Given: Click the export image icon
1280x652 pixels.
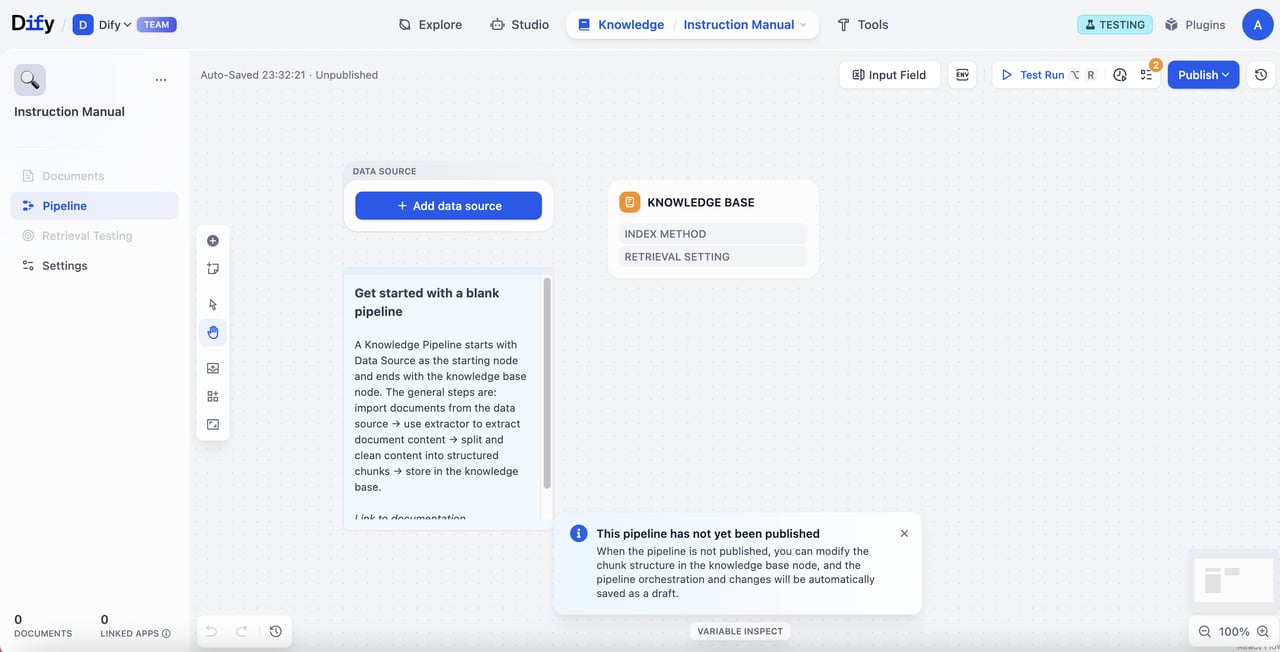Looking at the screenshot, I should tap(213, 369).
